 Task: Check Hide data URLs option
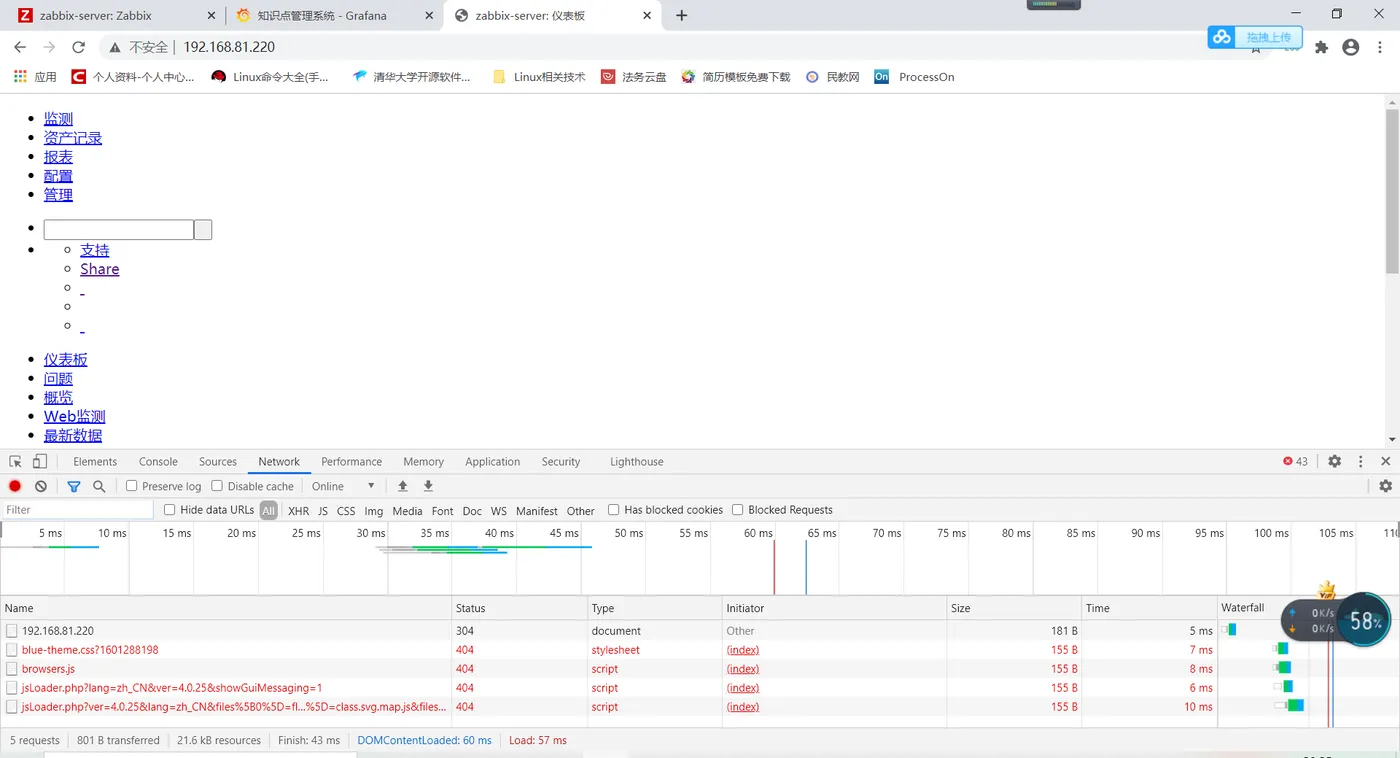[x=169, y=510]
